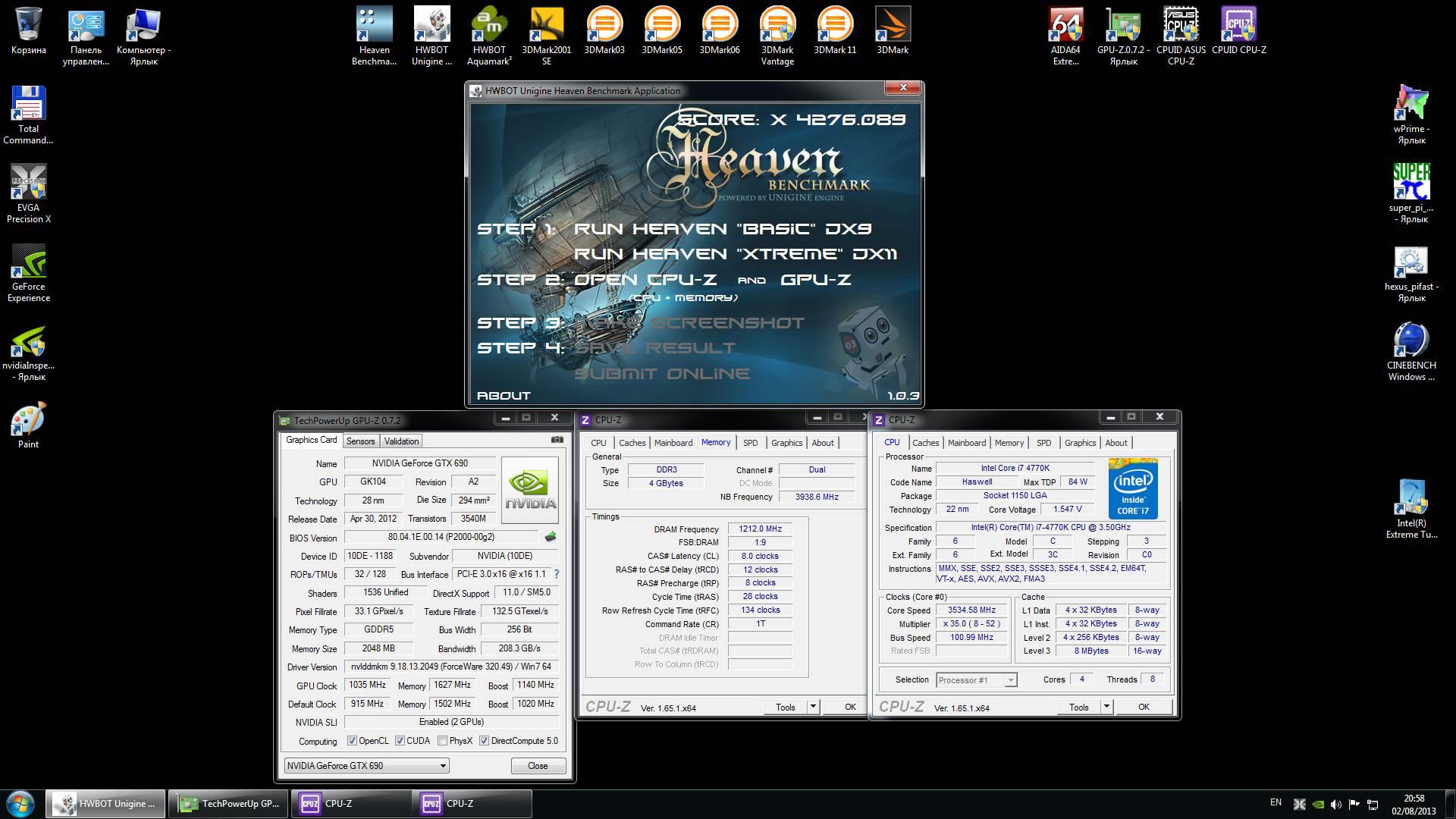Switch to the Sensors tab in GPU-Z
The height and width of the screenshot is (819, 1456).
pyautogui.click(x=361, y=441)
